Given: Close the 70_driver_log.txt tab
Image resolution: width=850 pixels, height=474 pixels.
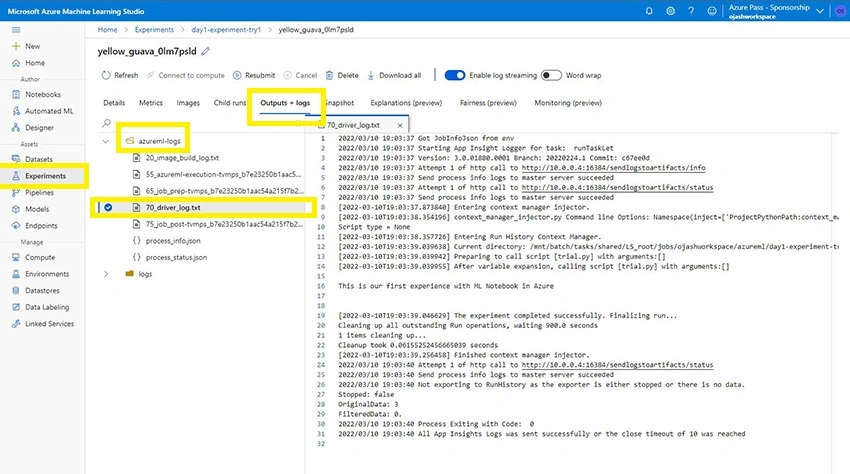Looking at the screenshot, I should pos(400,125).
